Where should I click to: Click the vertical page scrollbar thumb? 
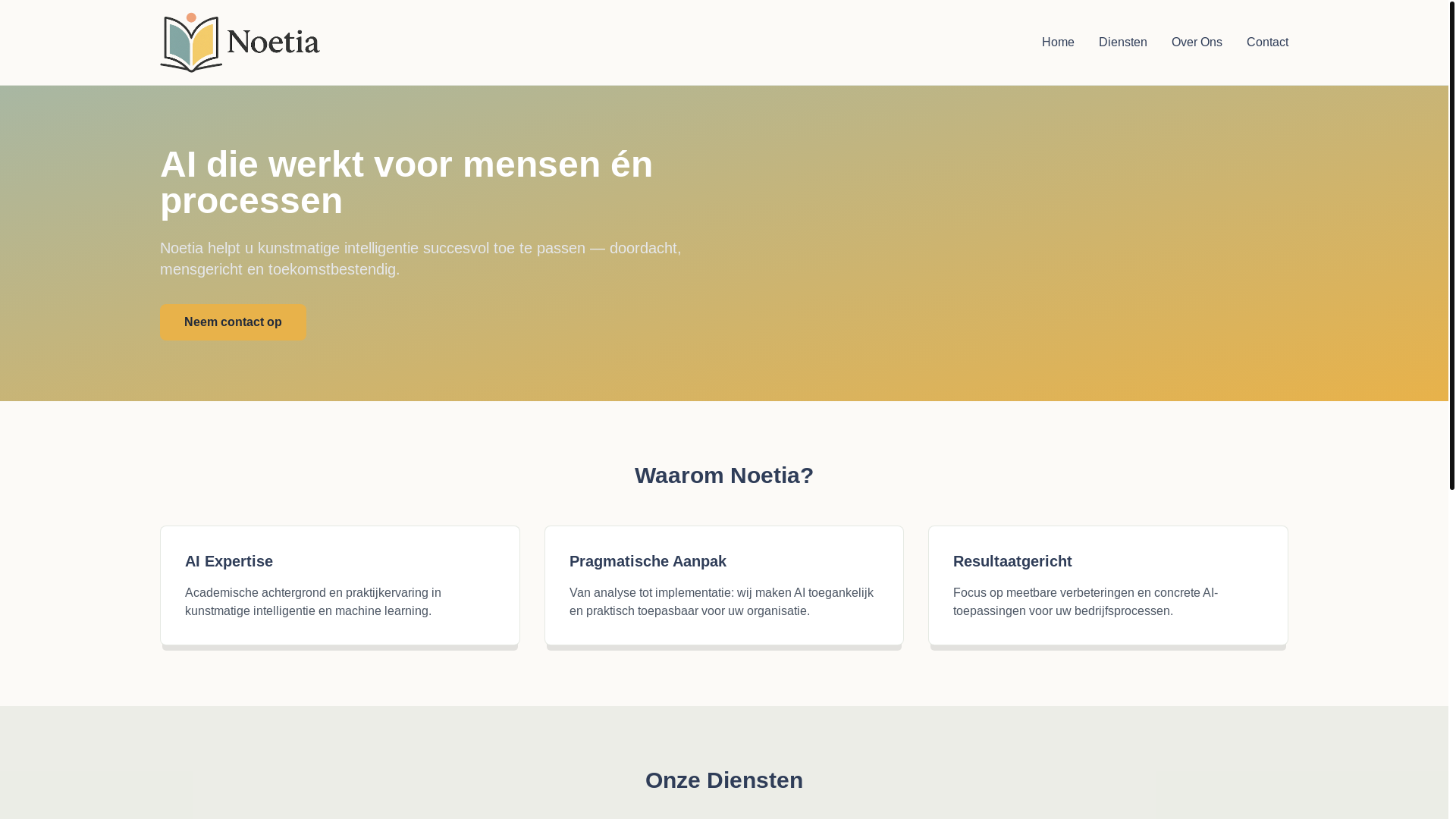click(x=1452, y=245)
